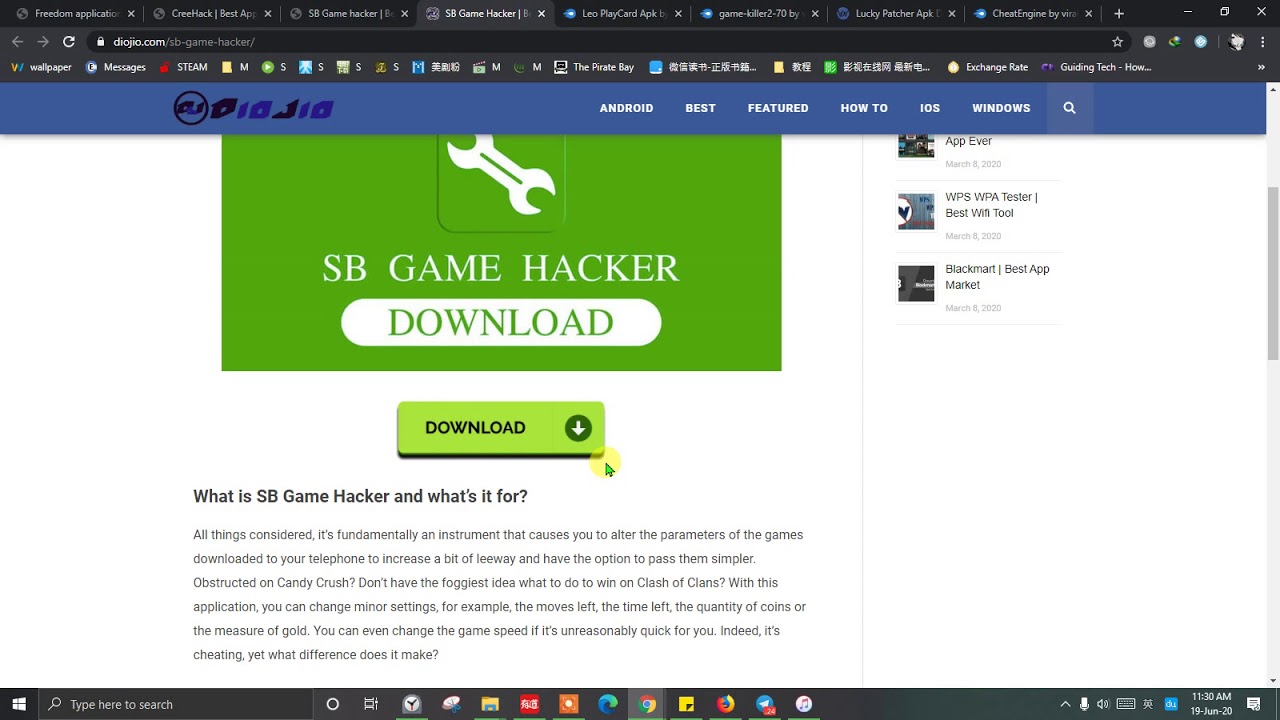Switch input language via the 英 indicator
1280x720 pixels.
1148,704
